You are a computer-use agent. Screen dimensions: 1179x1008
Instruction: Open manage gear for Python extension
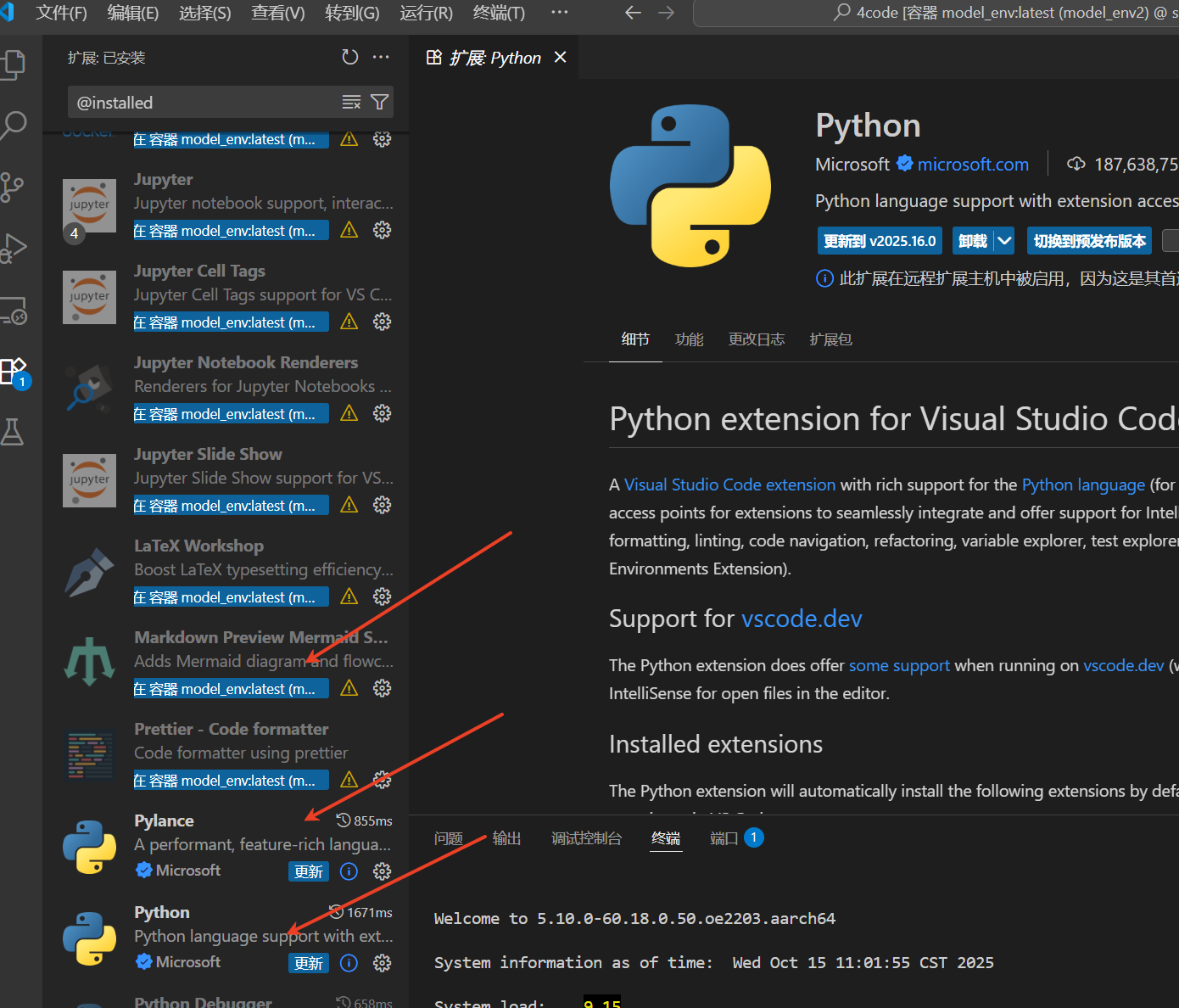coord(383,963)
